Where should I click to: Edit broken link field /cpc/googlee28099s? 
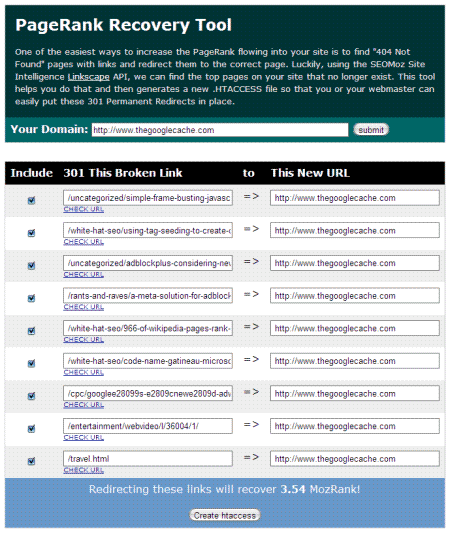click(148, 393)
